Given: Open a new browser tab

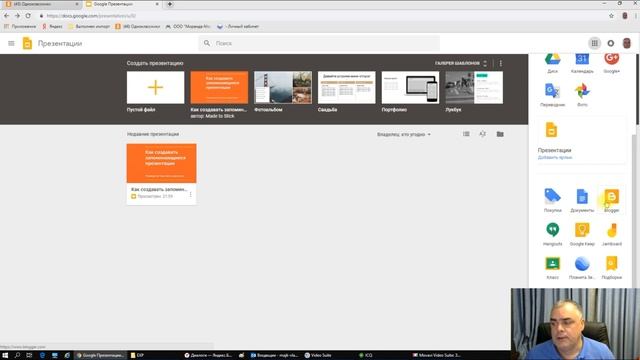Looking at the screenshot, I should tap(169, 4).
